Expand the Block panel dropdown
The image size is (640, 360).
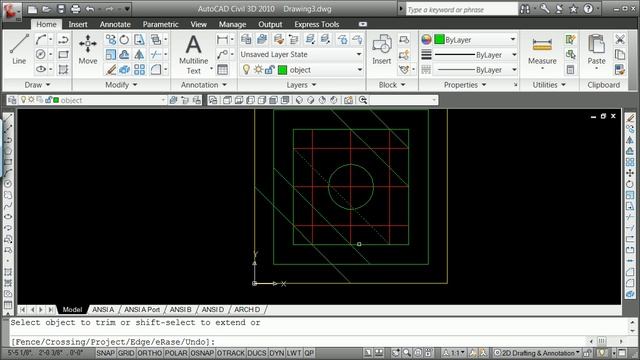pos(392,85)
